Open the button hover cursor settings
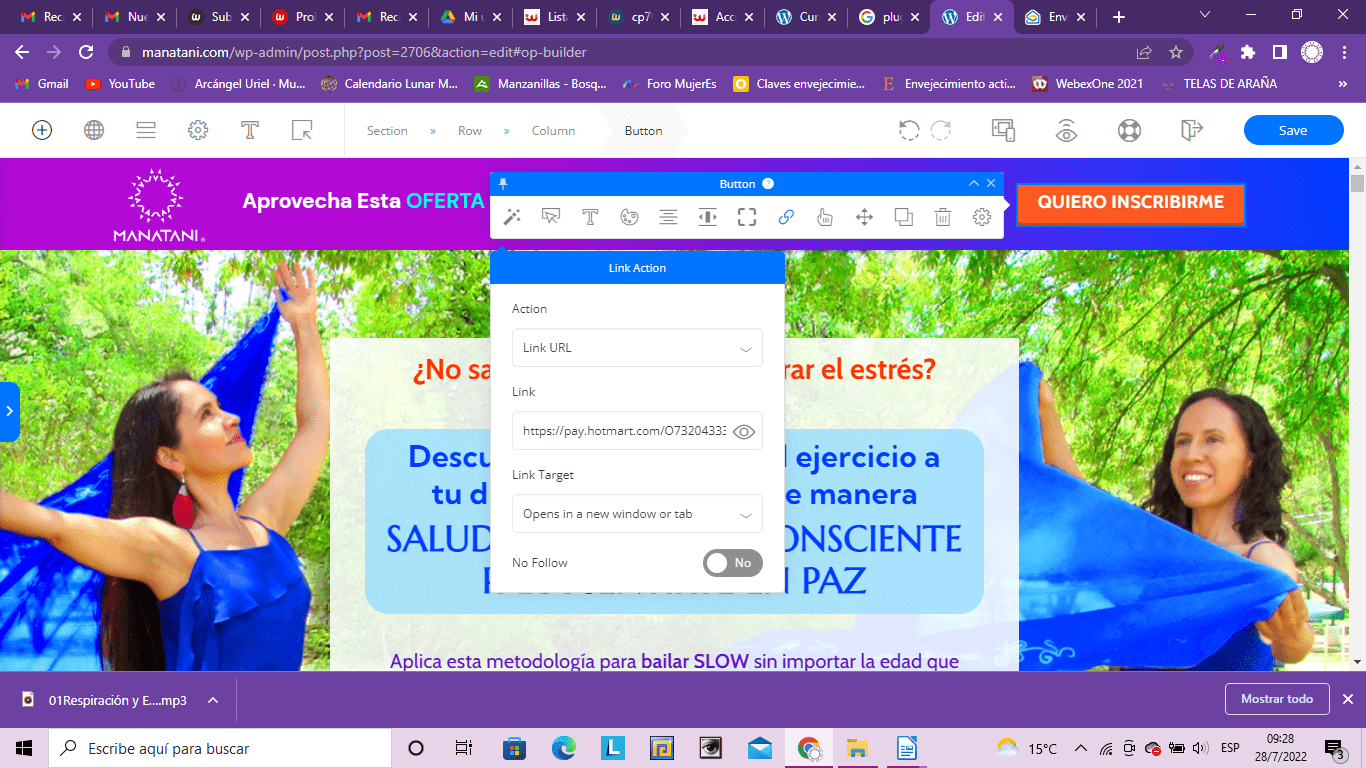 click(551, 217)
